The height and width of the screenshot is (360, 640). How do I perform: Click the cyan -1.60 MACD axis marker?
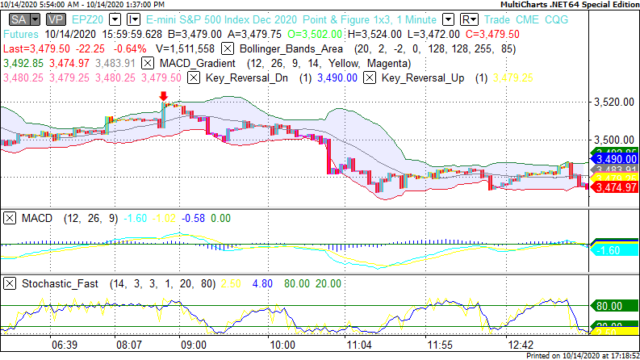point(614,250)
